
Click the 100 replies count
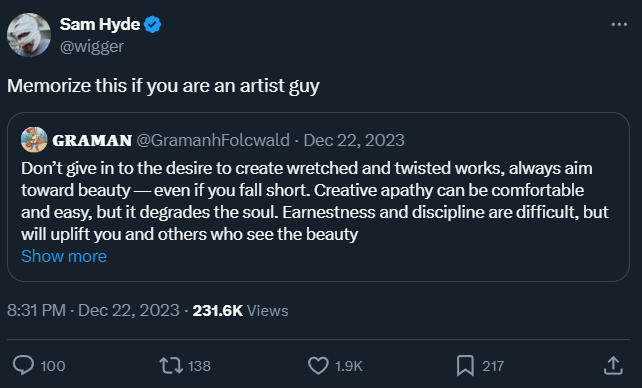pos(53,366)
